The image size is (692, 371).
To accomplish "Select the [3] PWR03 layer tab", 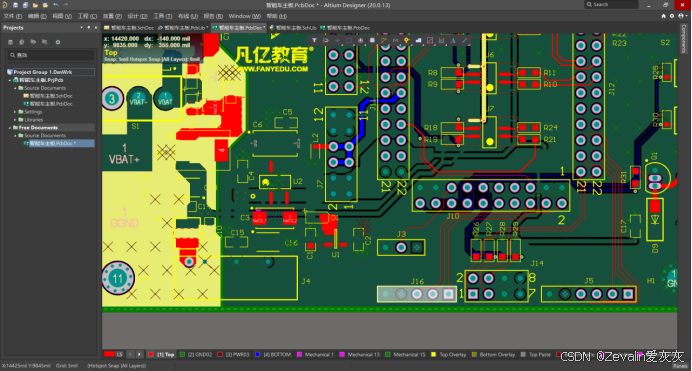I will coord(233,354).
